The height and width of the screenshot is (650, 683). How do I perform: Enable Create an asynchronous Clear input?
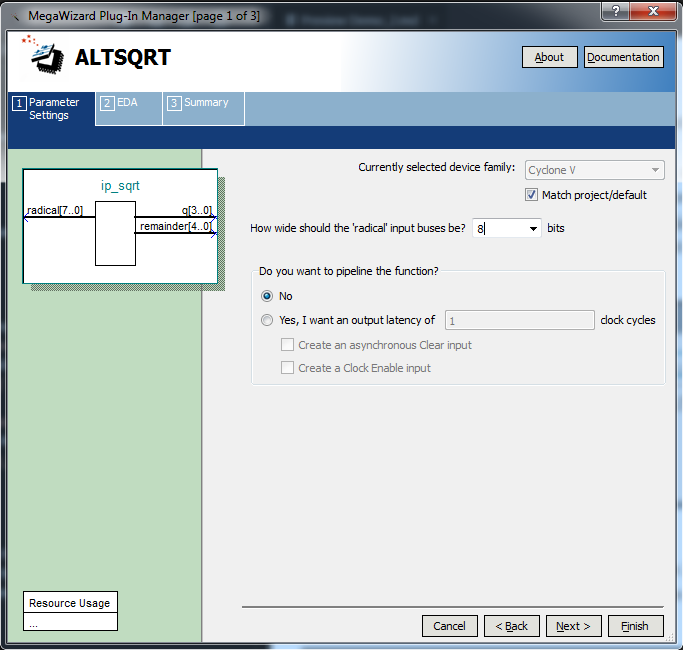tap(287, 345)
